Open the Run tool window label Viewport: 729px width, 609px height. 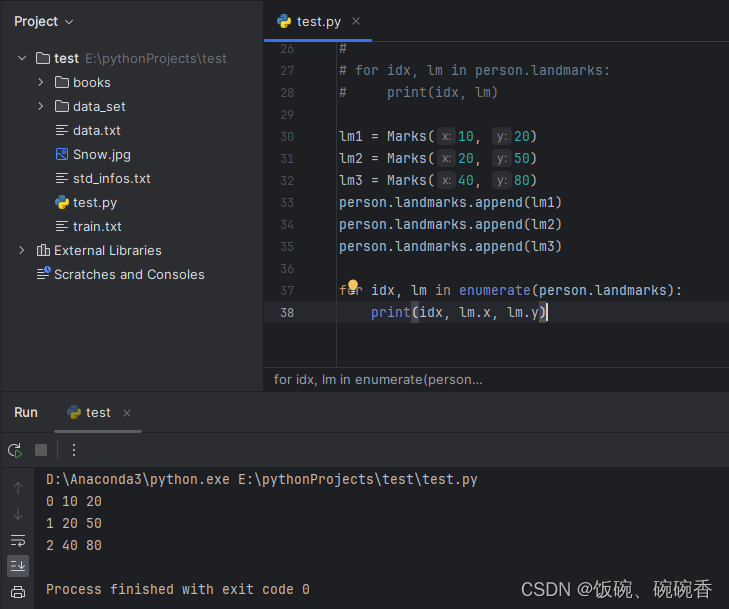click(26, 412)
